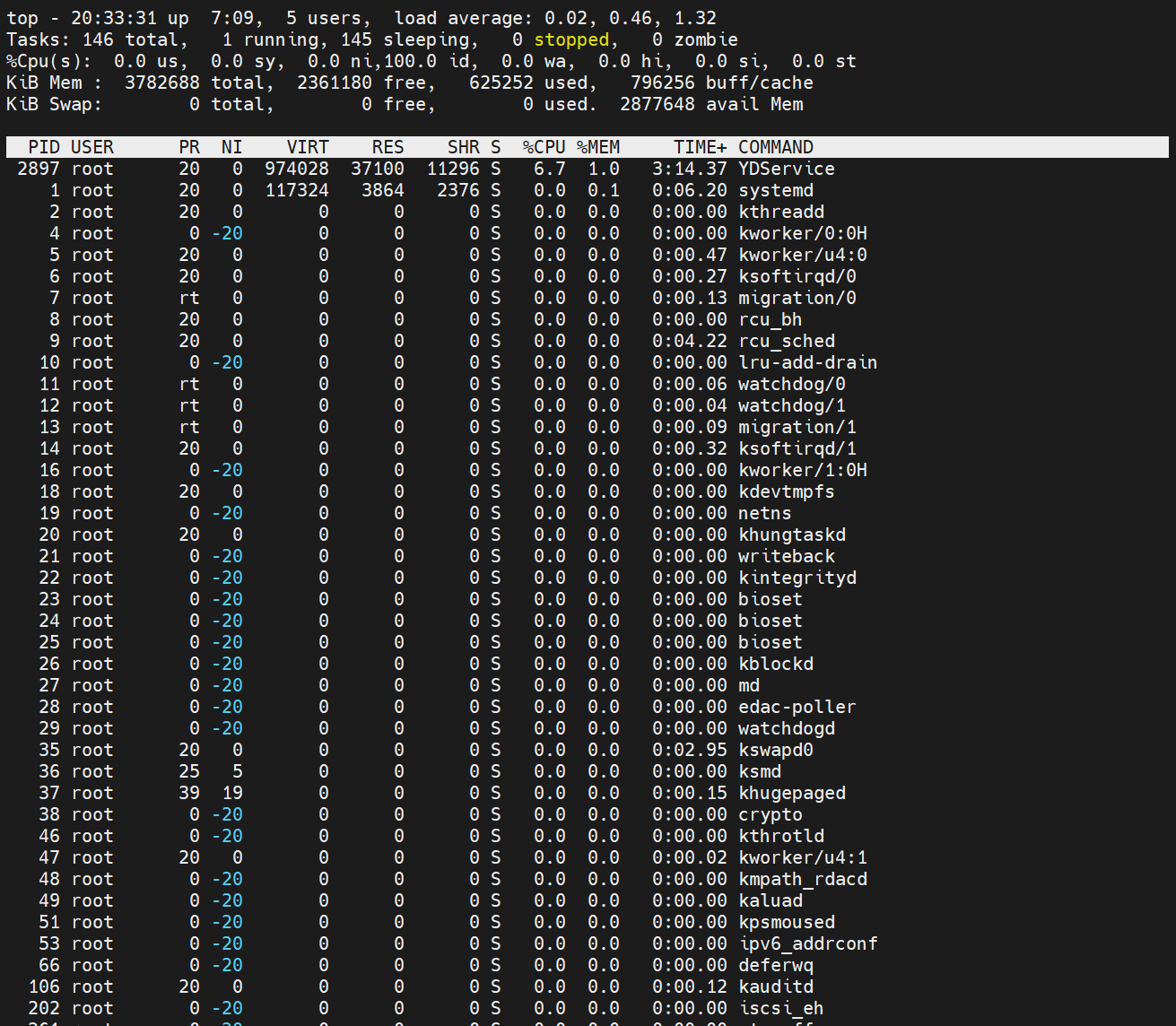The height and width of the screenshot is (1026, 1176).
Task: Click the 2877648 avail Mem value
Action: [658, 104]
